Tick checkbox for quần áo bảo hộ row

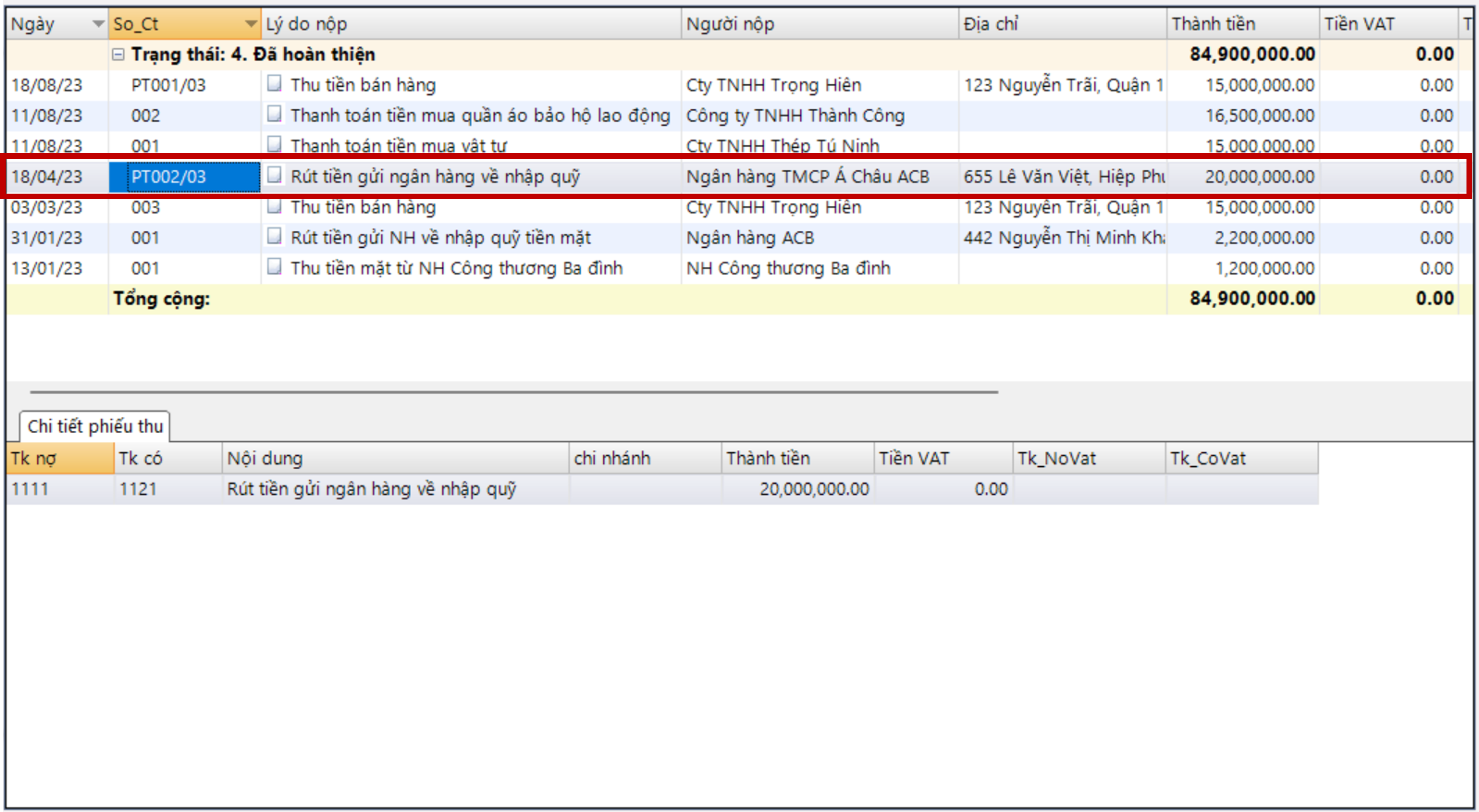pos(274,114)
